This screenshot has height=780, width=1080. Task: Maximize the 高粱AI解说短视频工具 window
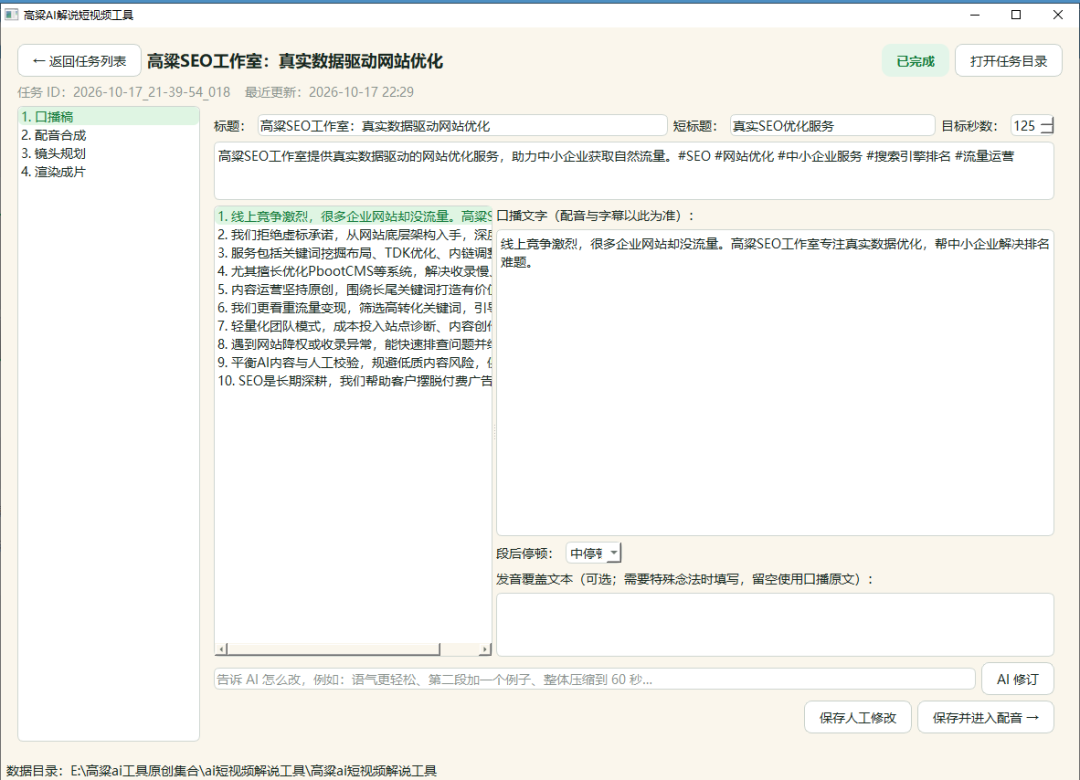pos(1016,14)
